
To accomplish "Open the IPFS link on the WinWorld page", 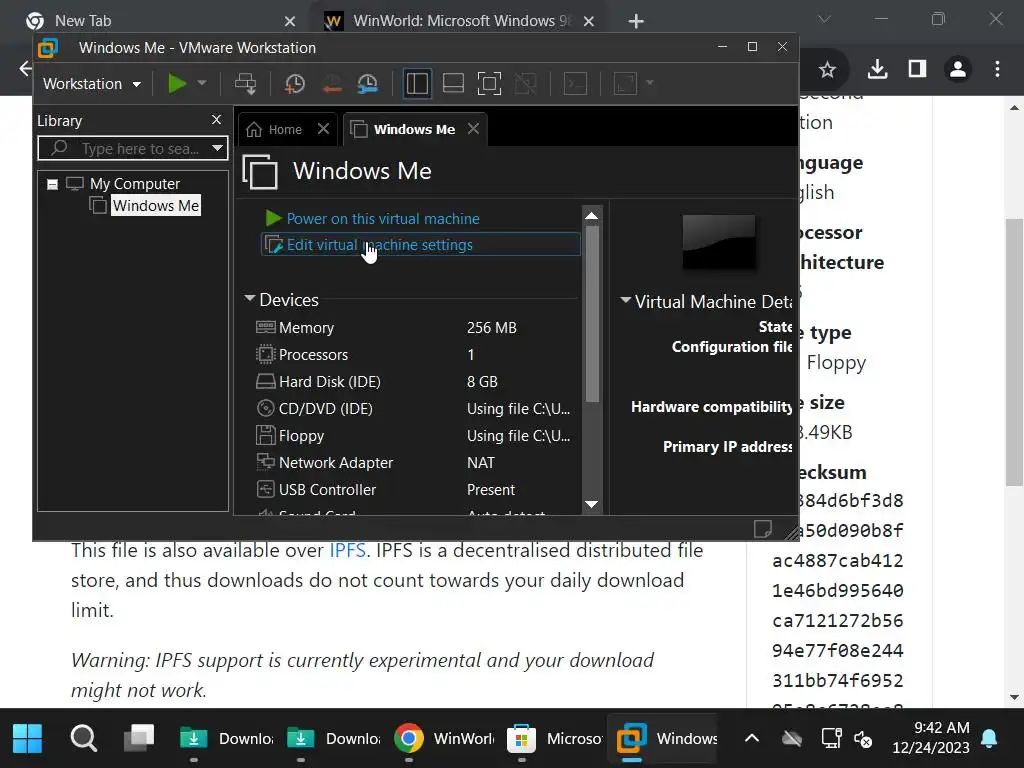I will click(347, 551).
